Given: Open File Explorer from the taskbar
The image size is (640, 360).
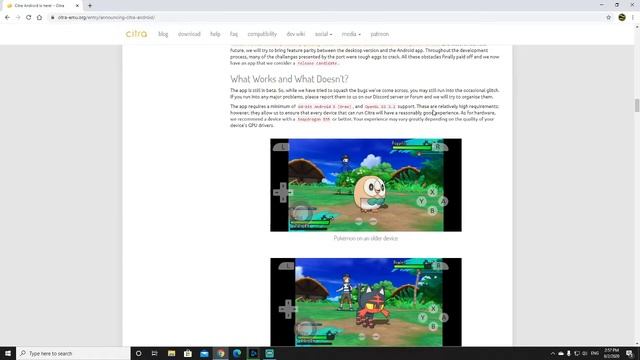Looking at the screenshot, I should pos(171,353).
